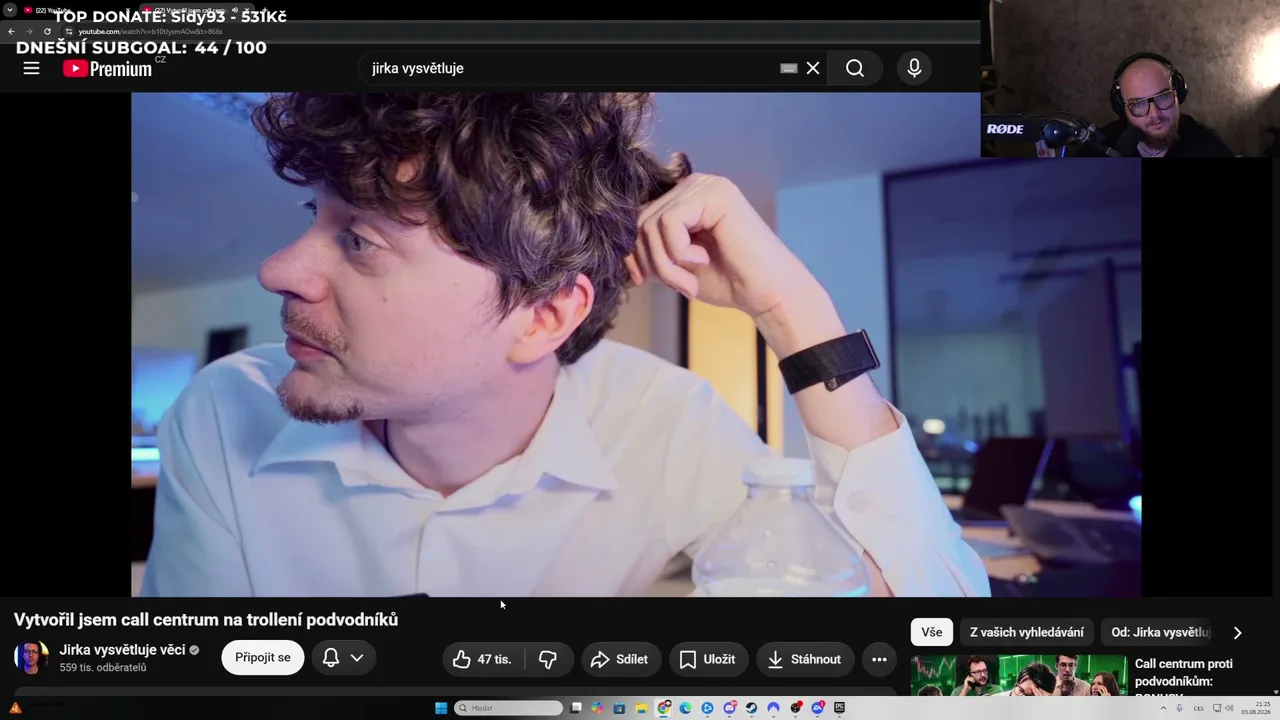
Task: Reload the page in the browser
Action: pyautogui.click(x=47, y=31)
